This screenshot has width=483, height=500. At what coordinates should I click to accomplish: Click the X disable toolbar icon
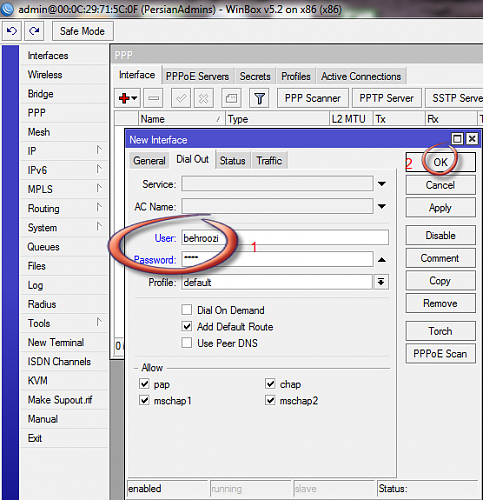204,98
